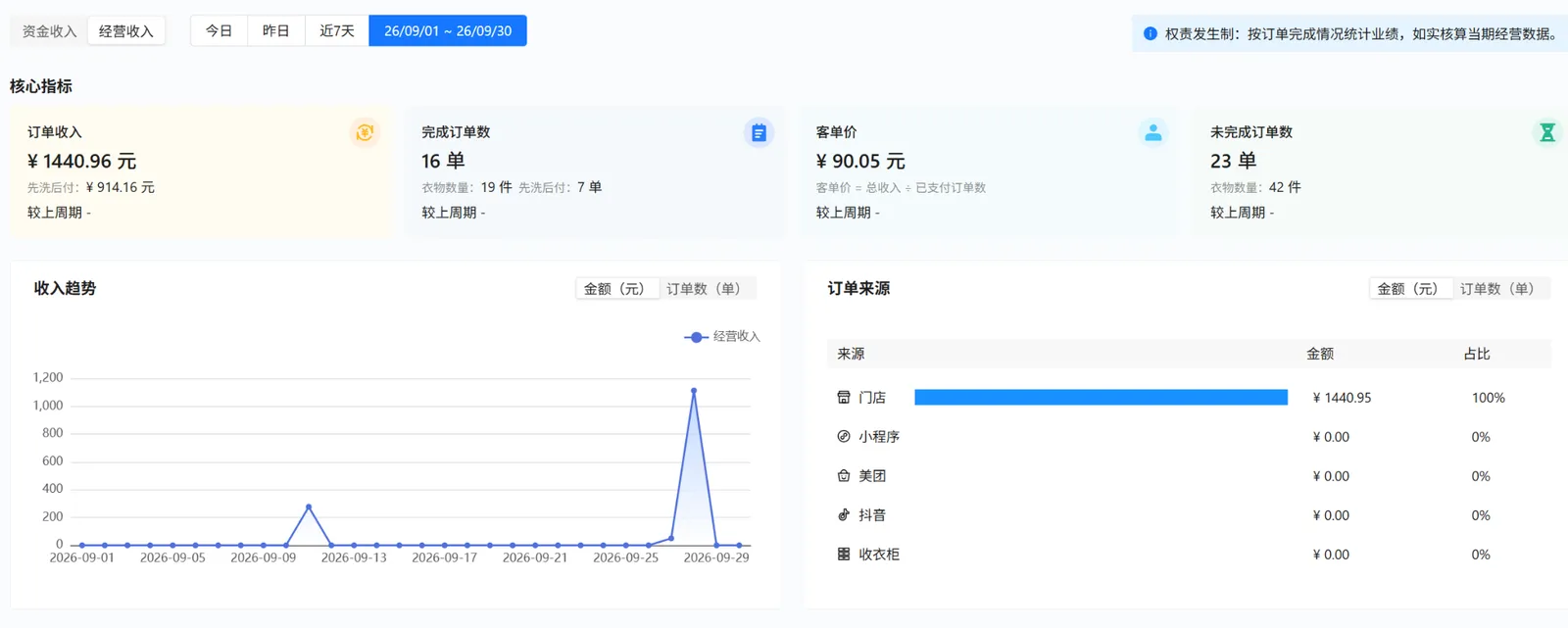Click the 抖音 source icon

click(x=843, y=514)
